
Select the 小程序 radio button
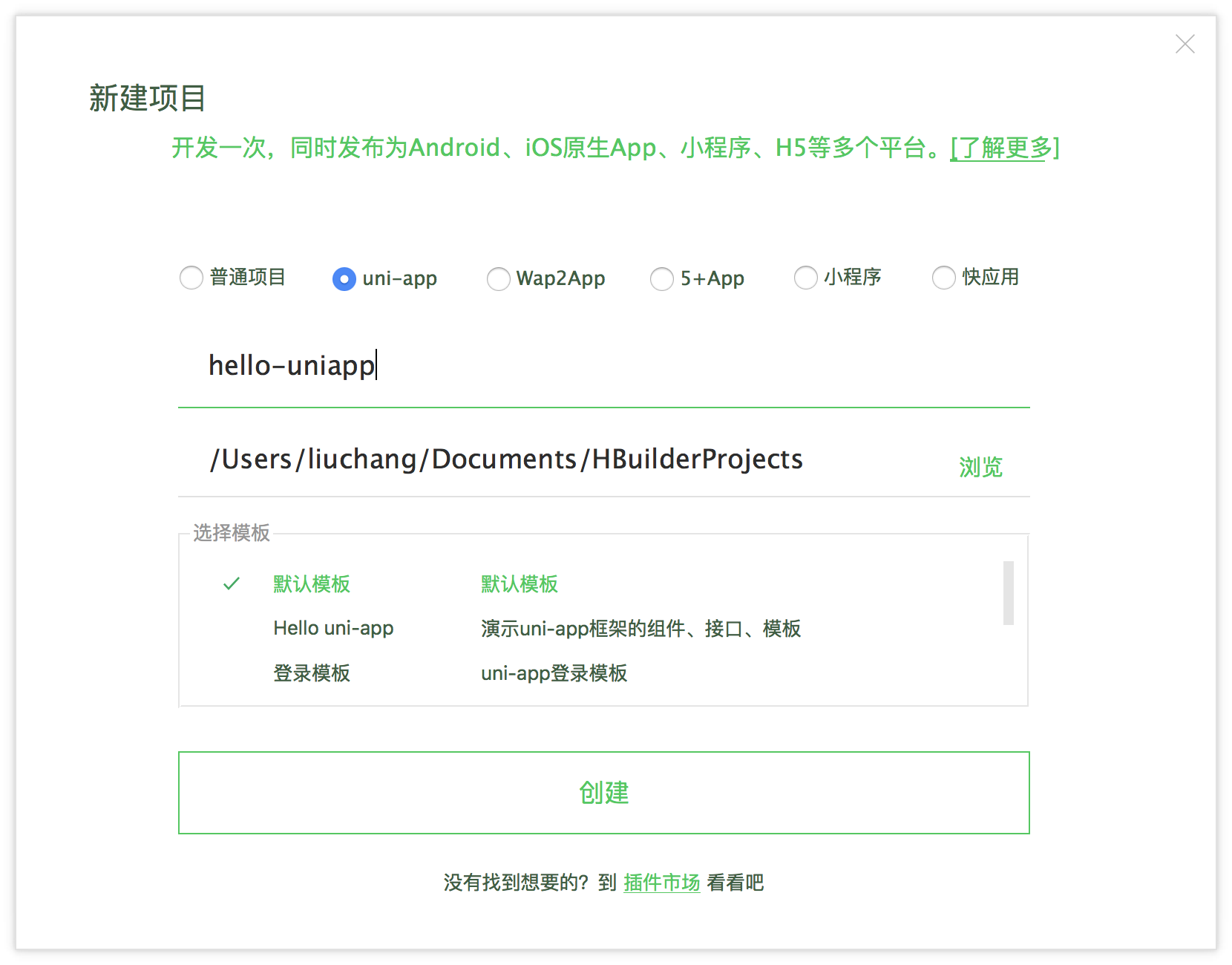(806, 278)
